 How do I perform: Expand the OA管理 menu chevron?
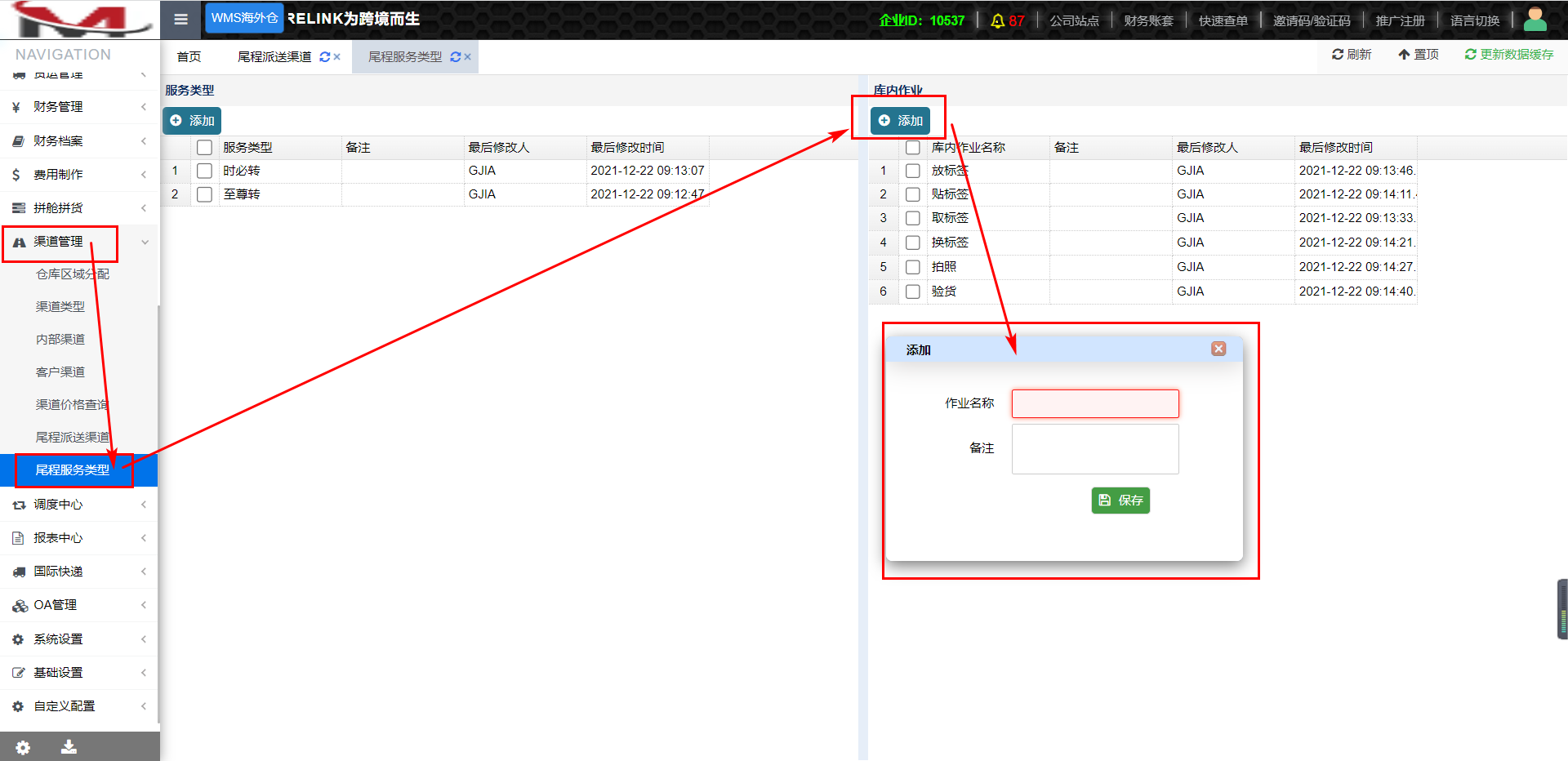pyautogui.click(x=144, y=605)
